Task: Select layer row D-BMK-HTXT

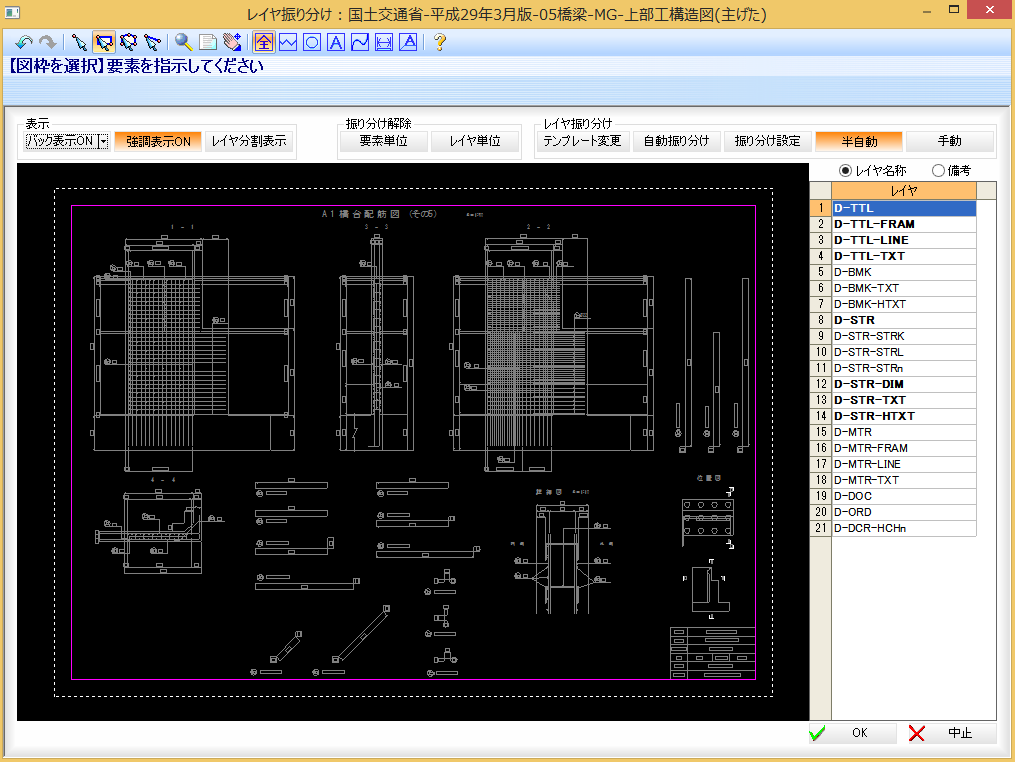Action: click(x=904, y=304)
